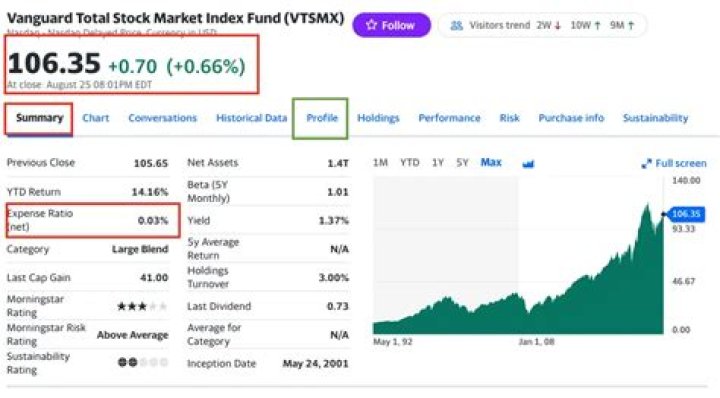Viewport: 720px width, 398px height.
Task: Click the visitors trend people icon
Action: (x=456, y=25)
